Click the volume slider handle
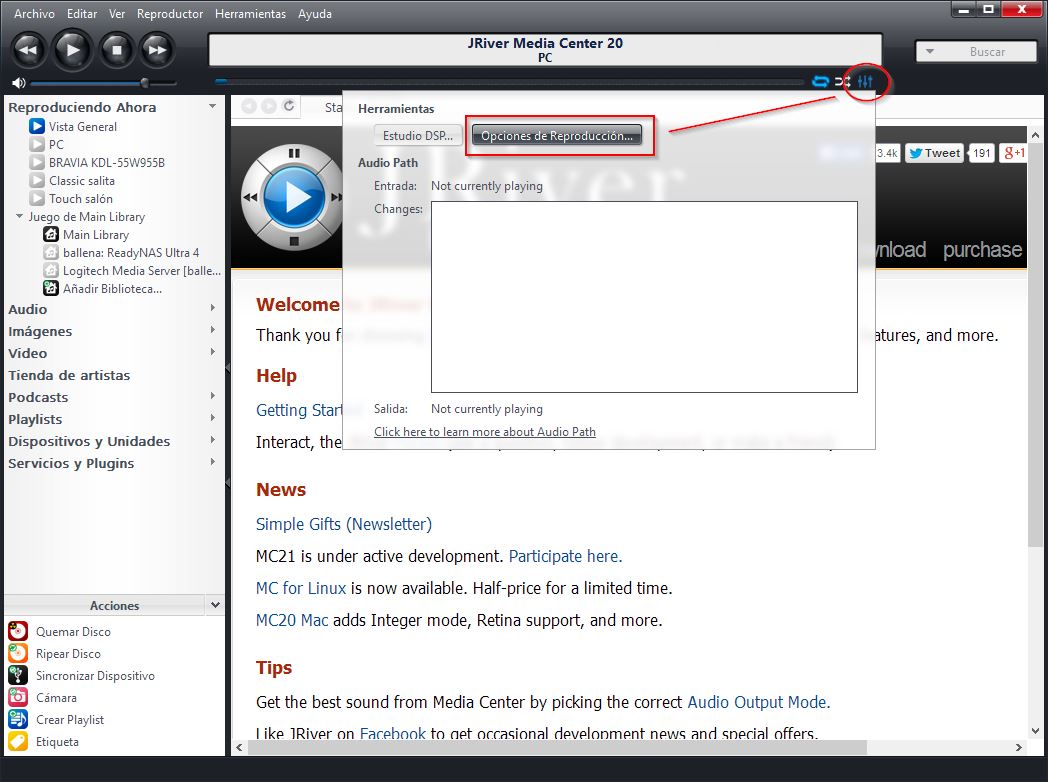The width and height of the screenshot is (1048, 782). pos(145,83)
